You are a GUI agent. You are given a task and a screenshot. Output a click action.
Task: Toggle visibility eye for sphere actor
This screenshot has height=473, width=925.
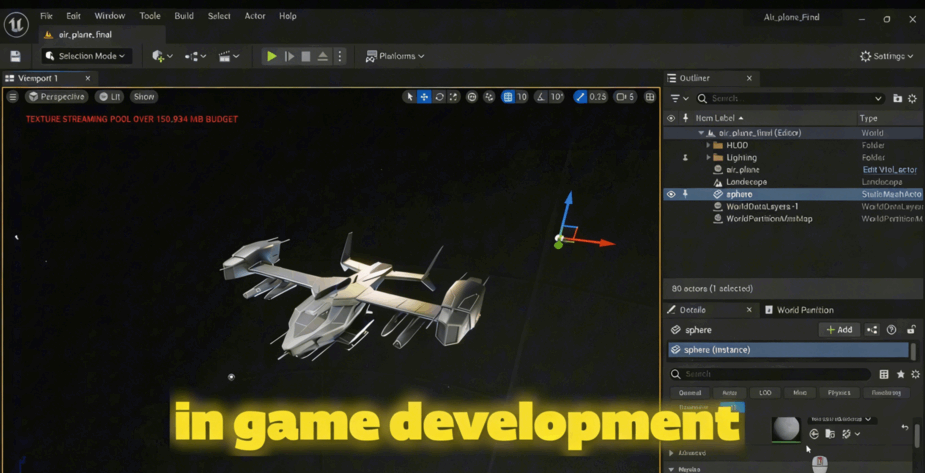point(671,194)
